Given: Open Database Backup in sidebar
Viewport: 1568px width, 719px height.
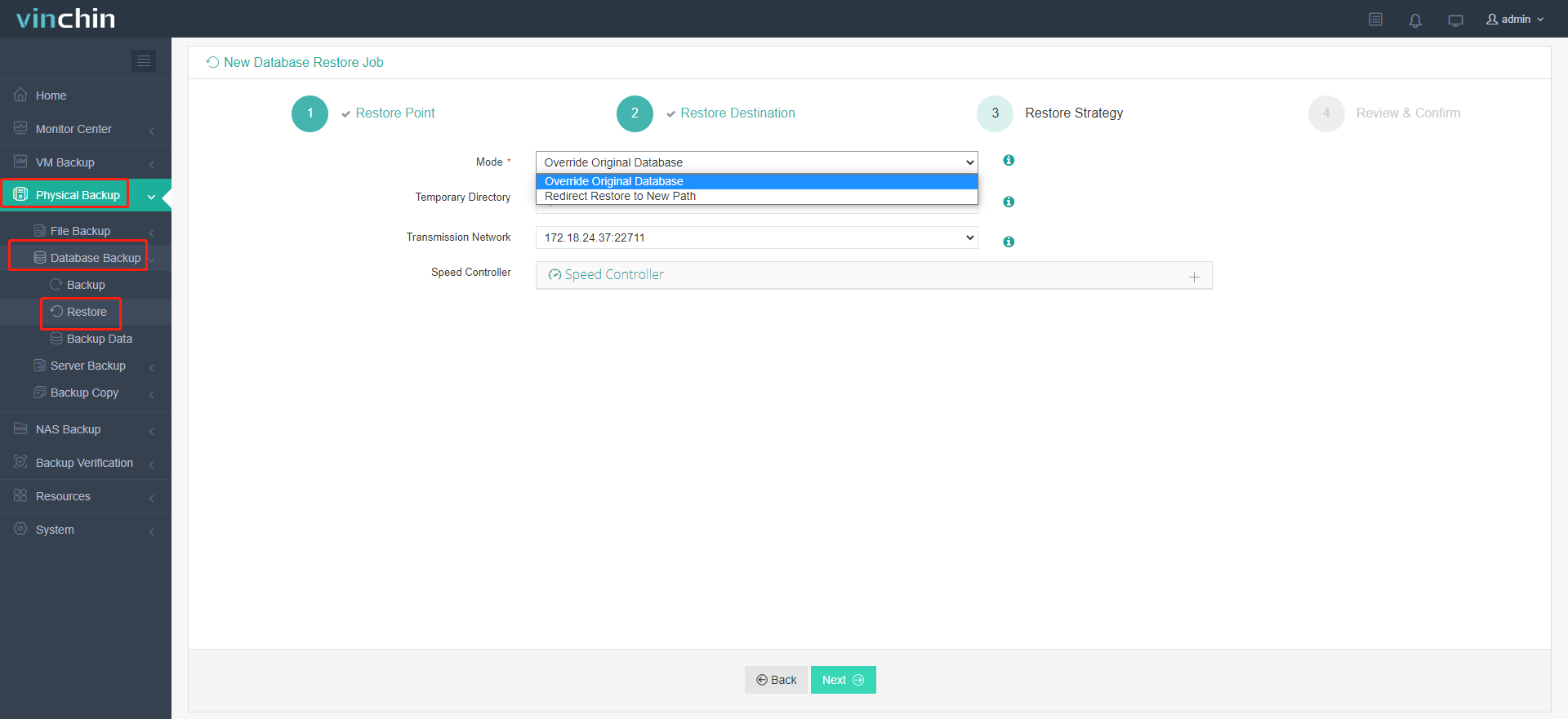Looking at the screenshot, I should point(86,258).
